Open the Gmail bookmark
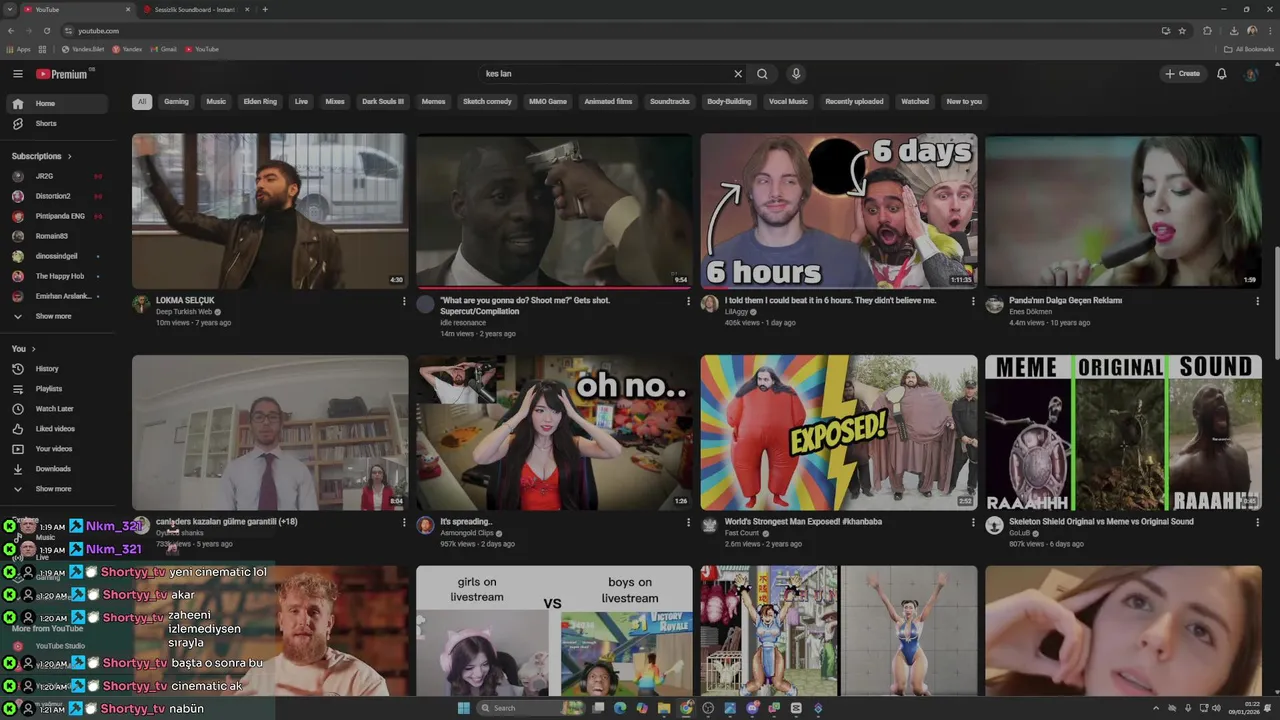This screenshot has height=720, width=1280. (x=163, y=49)
